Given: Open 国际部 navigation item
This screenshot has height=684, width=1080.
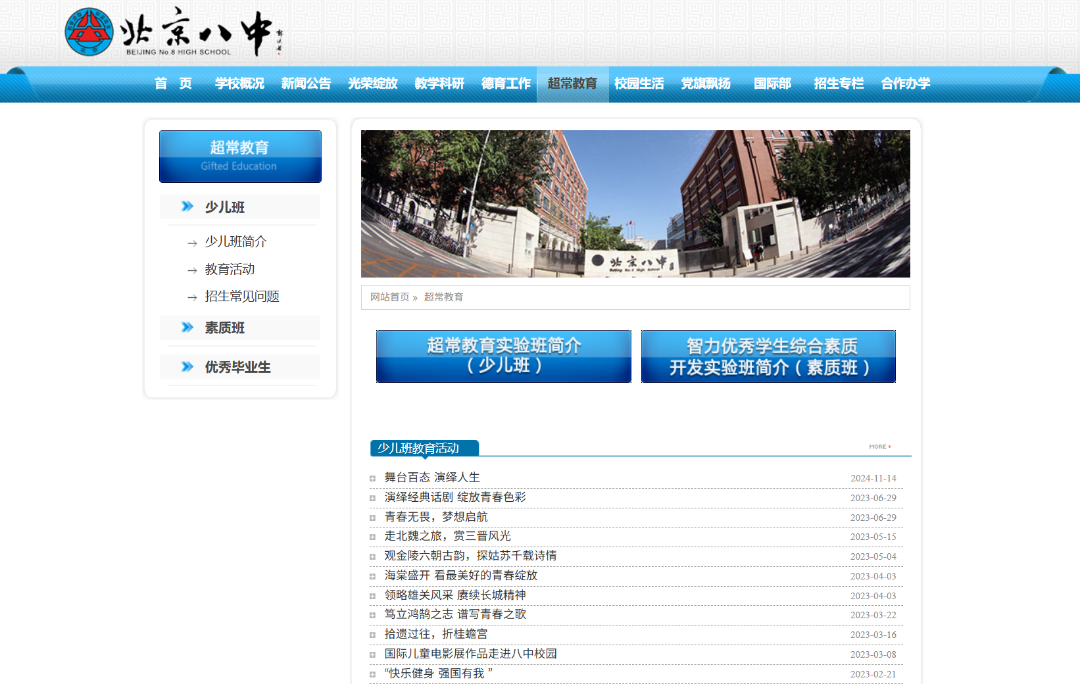Looking at the screenshot, I should click(x=772, y=83).
